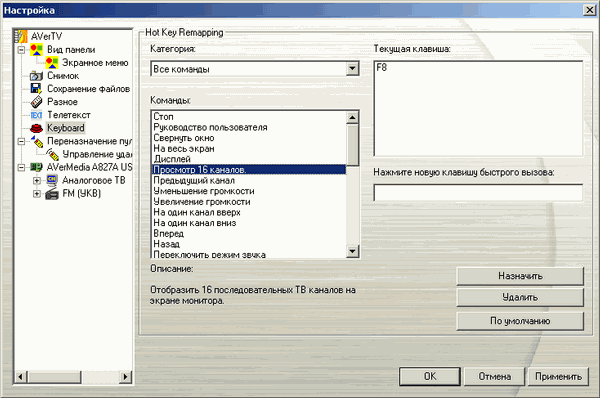Click the Телетекст icon

(36, 115)
